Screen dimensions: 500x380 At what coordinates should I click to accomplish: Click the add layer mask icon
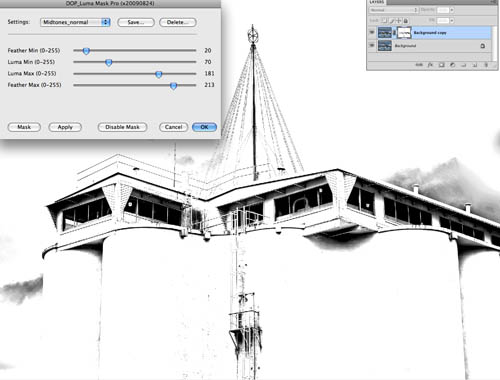click(x=441, y=65)
